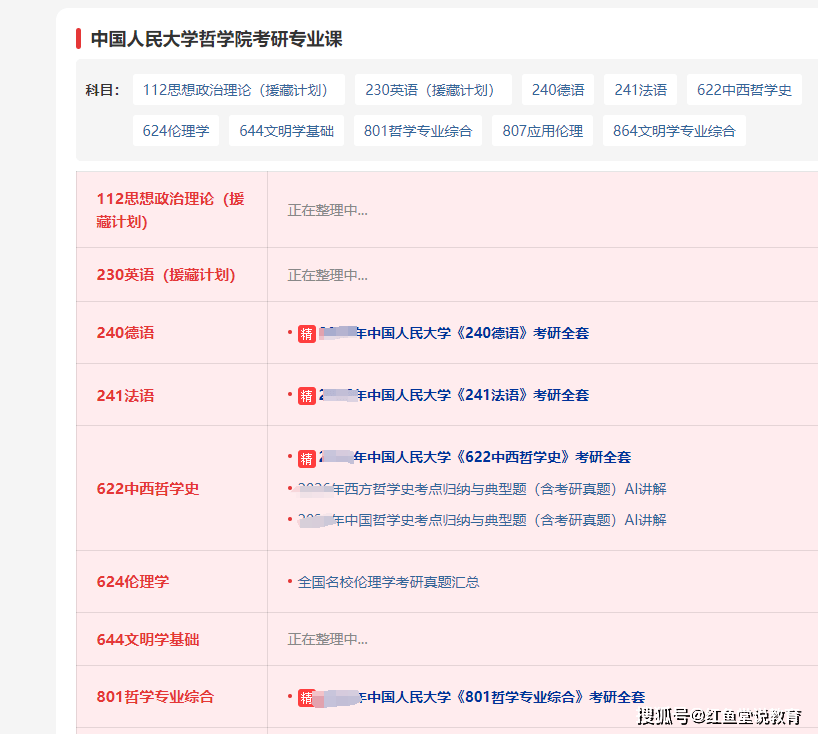Choose the 240德语 subject tag
Image resolution: width=818 pixels, height=734 pixels.
(558, 90)
